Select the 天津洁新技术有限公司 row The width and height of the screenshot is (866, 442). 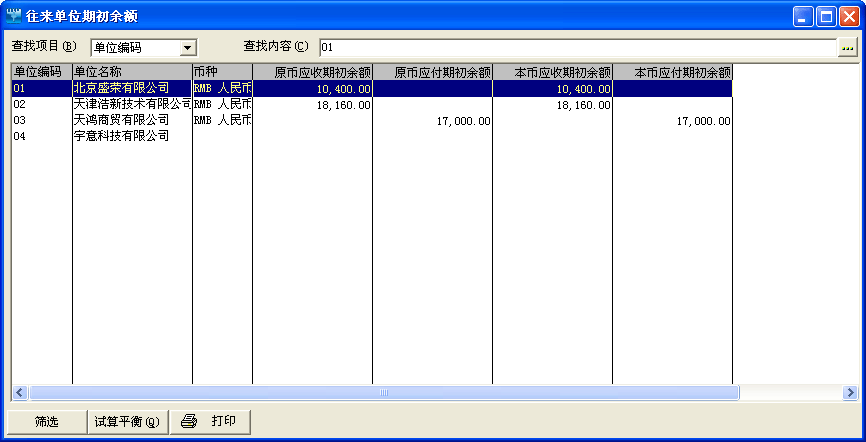(131, 104)
